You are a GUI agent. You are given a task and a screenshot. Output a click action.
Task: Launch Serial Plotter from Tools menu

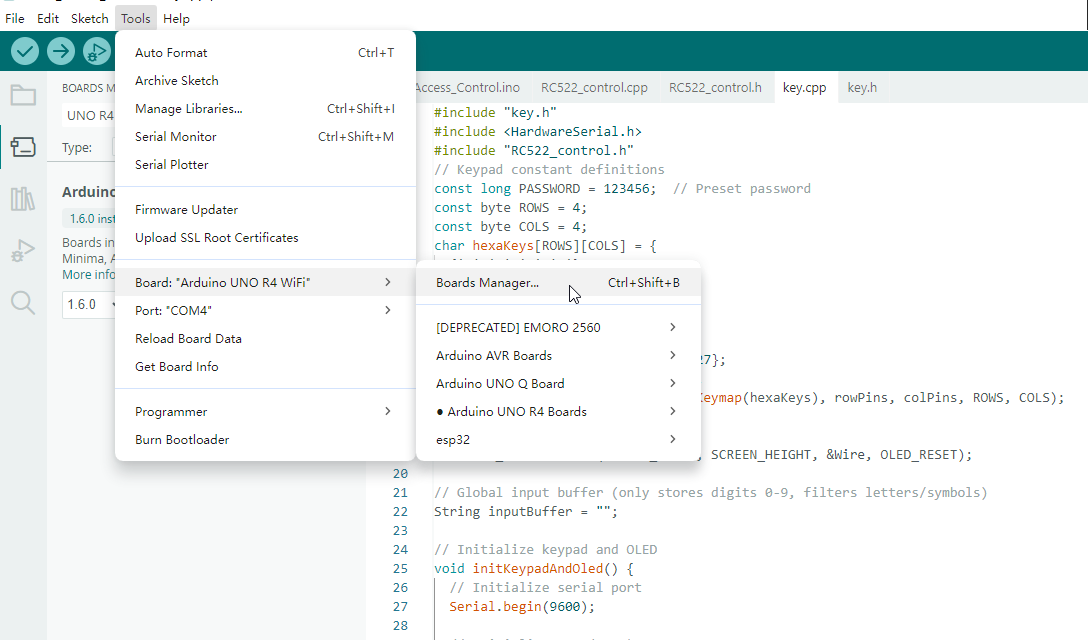tap(265, 165)
